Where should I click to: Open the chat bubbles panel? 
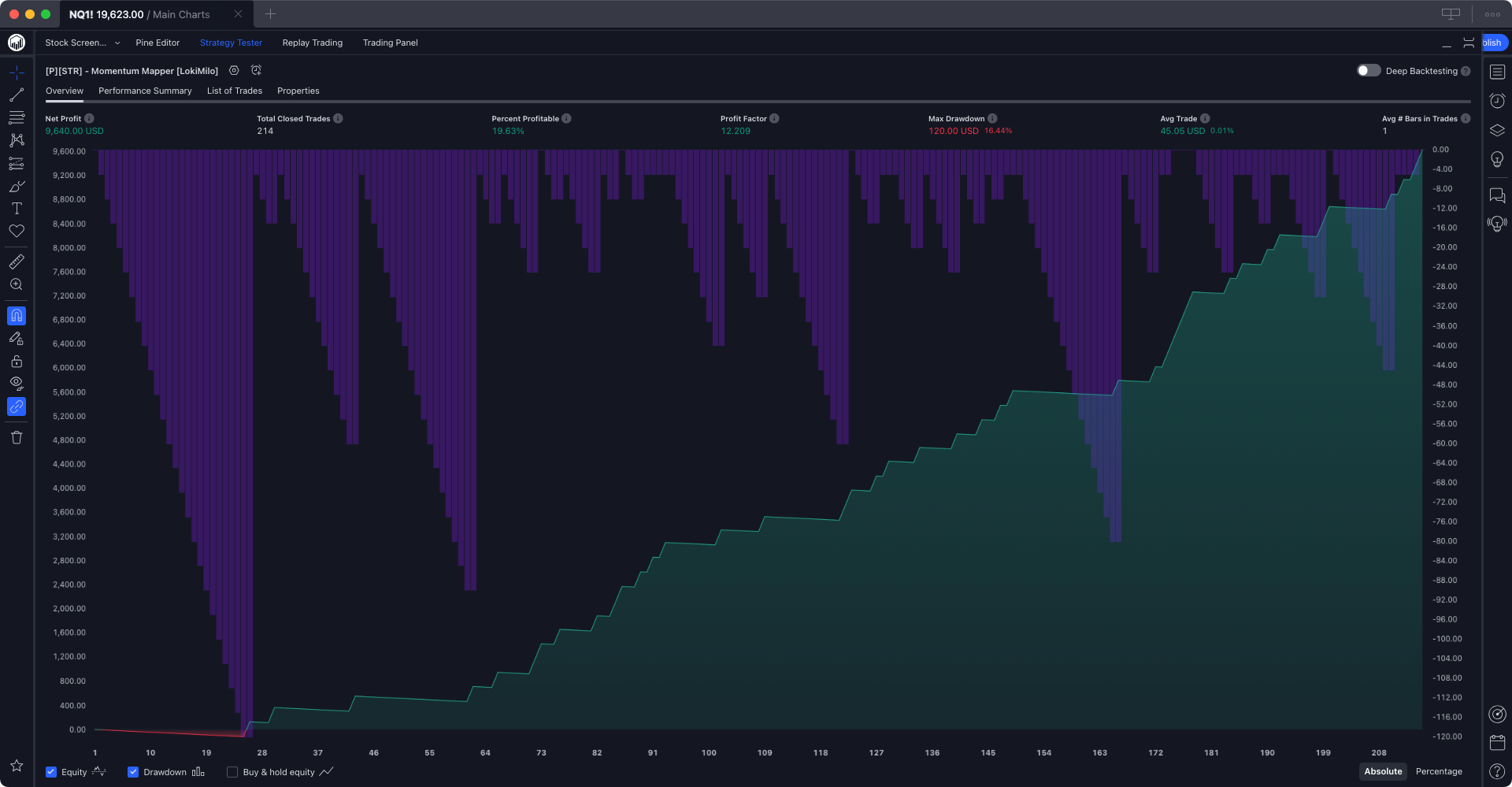pos(1497,195)
